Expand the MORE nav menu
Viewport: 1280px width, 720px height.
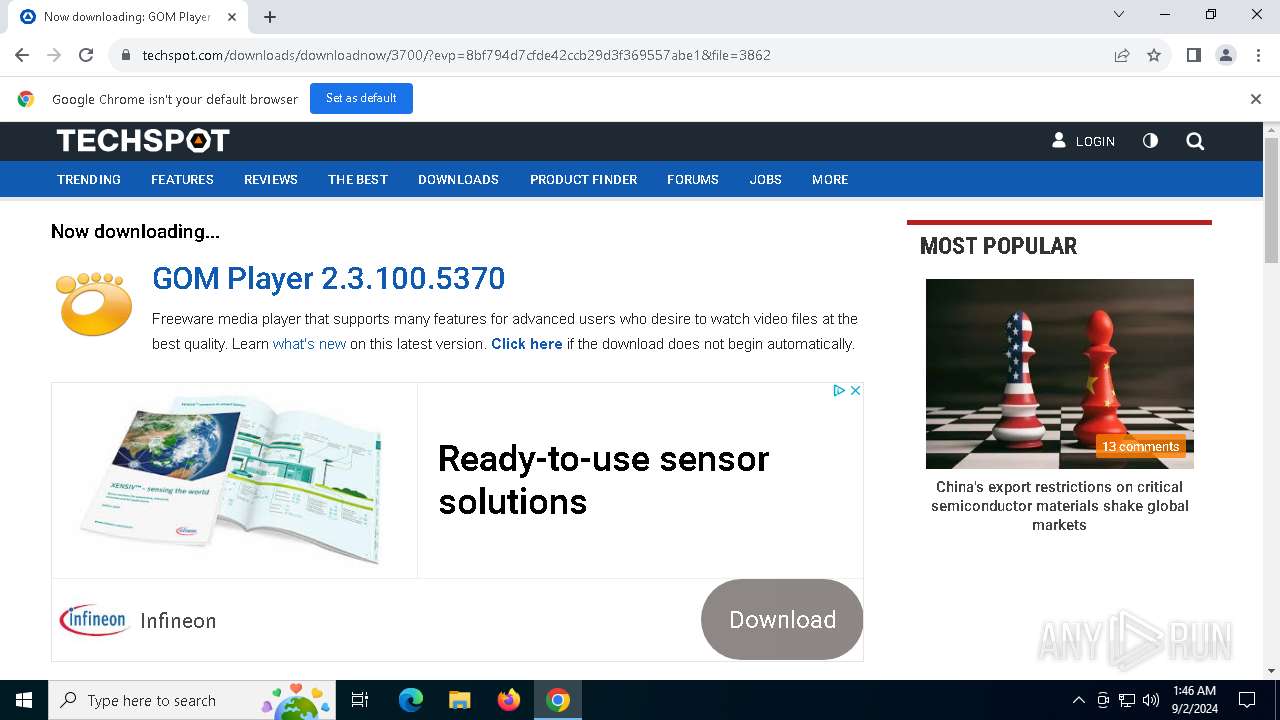pyautogui.click(x=830, y=180)
